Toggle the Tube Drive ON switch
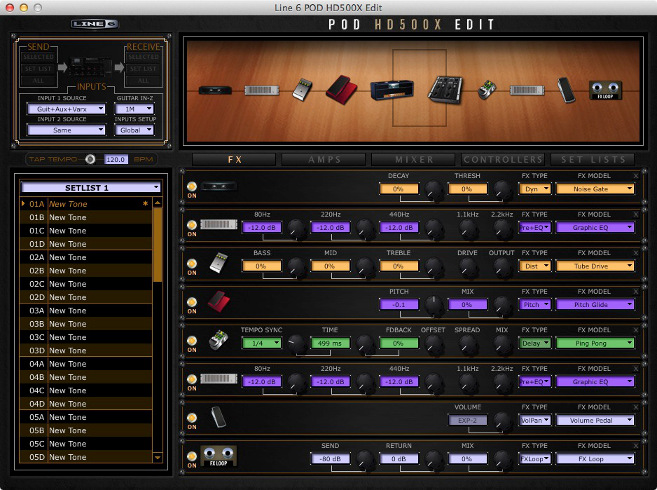 [x=192, y=264]
